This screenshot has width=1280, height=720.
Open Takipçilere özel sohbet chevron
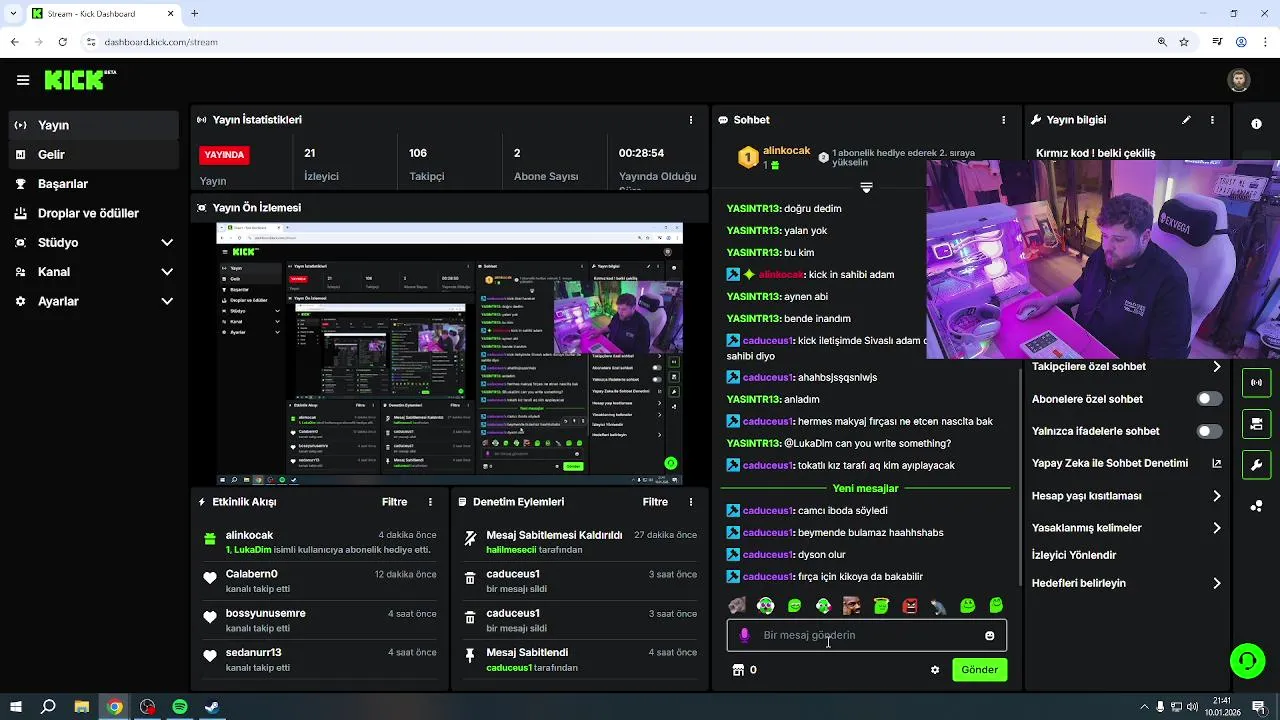(1217, 367)
